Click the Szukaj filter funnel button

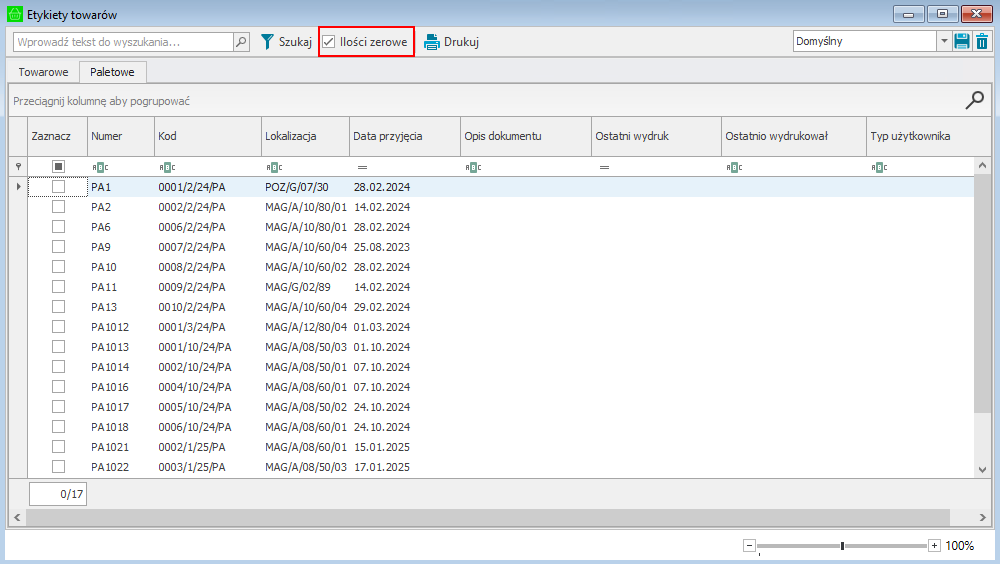[286, 42]
